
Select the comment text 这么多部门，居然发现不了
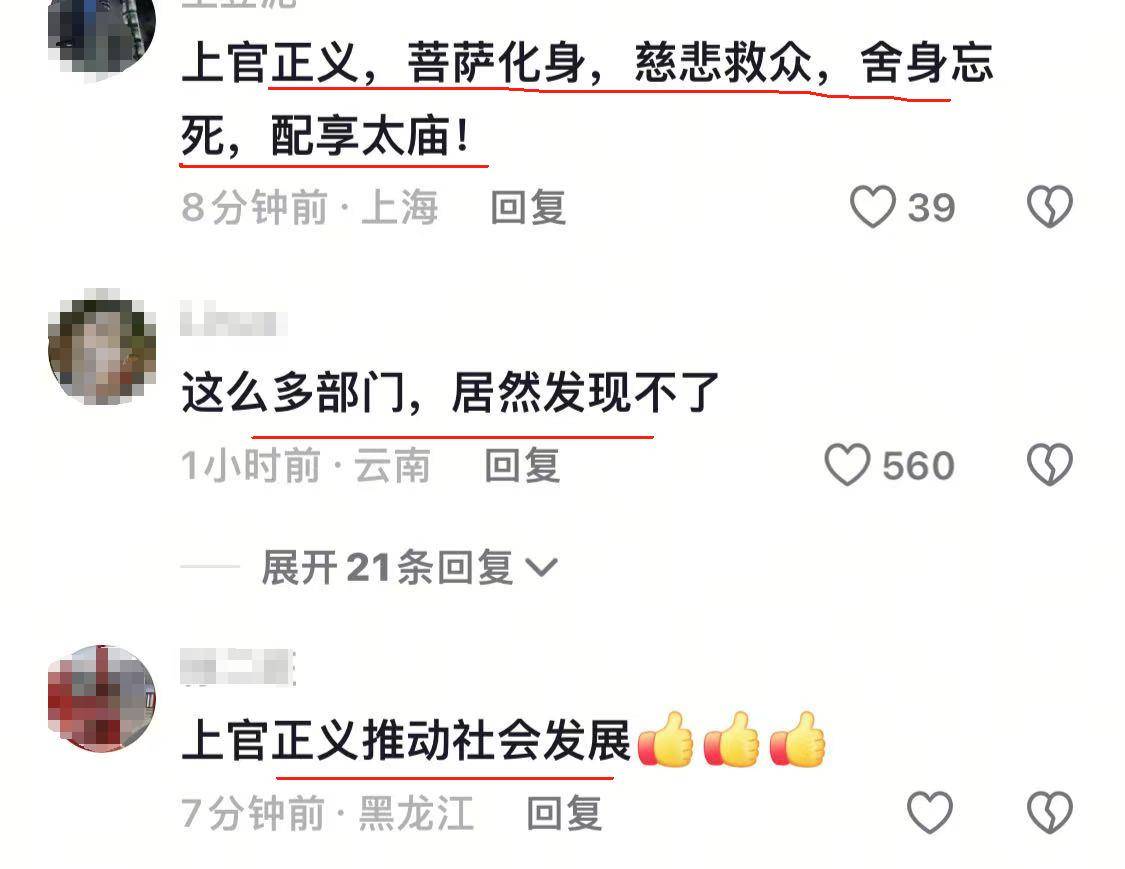(450, 393)
